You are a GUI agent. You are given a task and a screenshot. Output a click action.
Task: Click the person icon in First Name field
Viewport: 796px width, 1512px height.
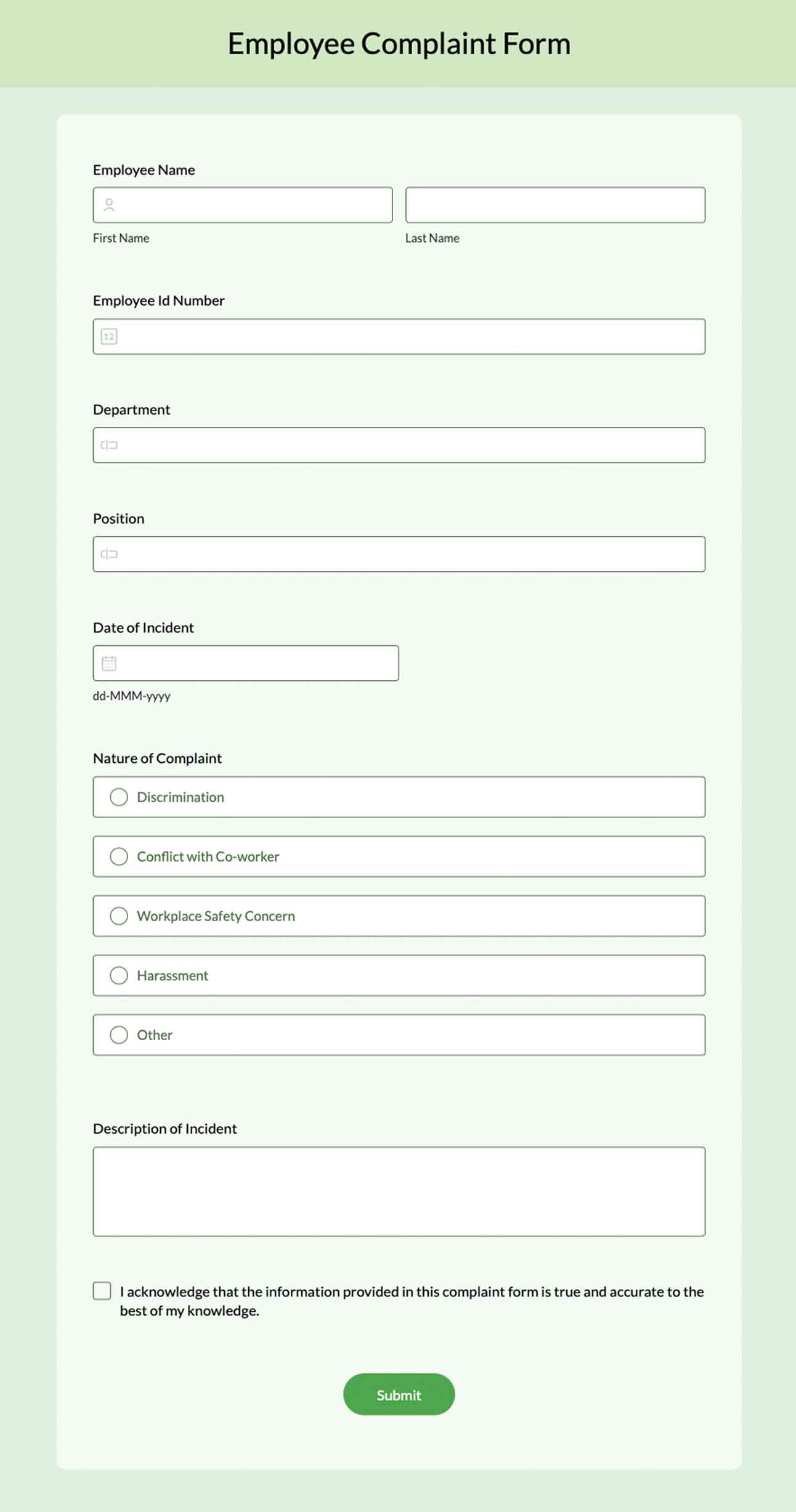click(110, 205)
